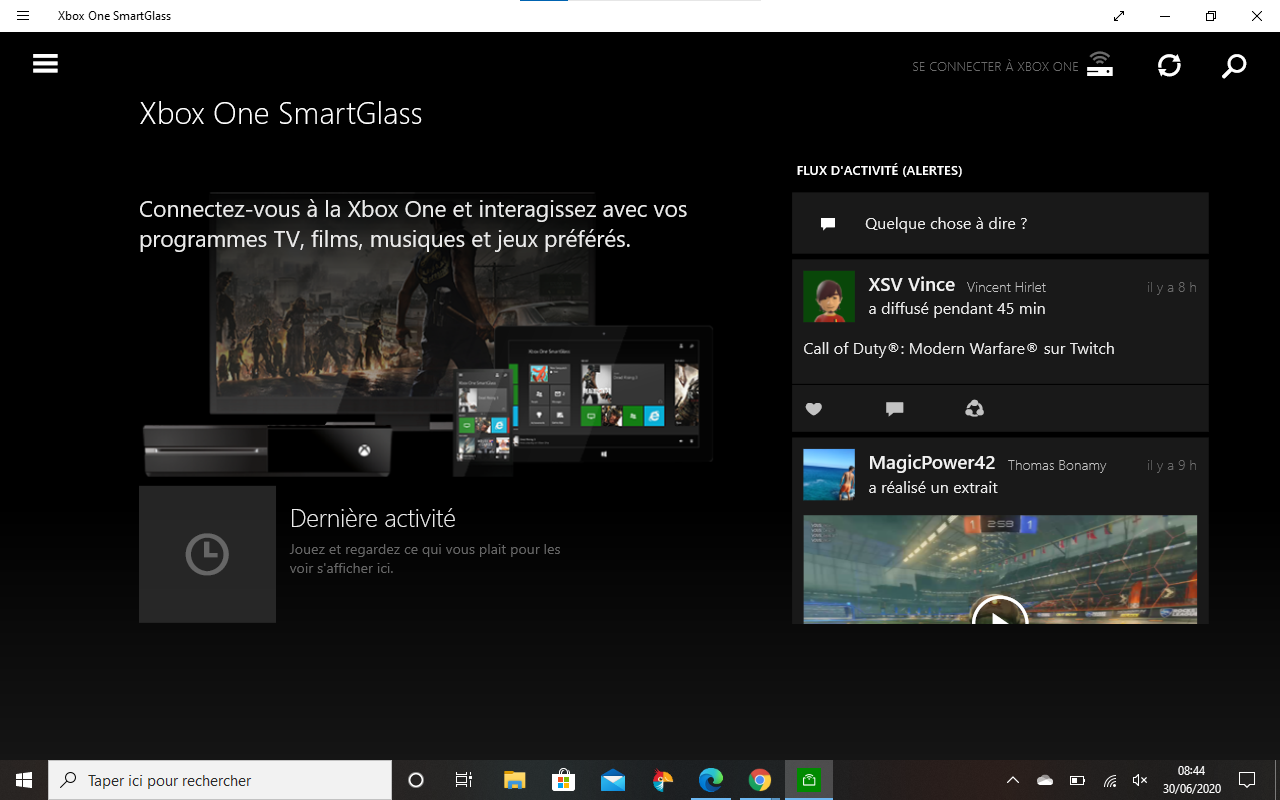This screenshot has width=1280, height=800.
Task: Click the Windows taskbar search box
Action: tap(220, 780)
